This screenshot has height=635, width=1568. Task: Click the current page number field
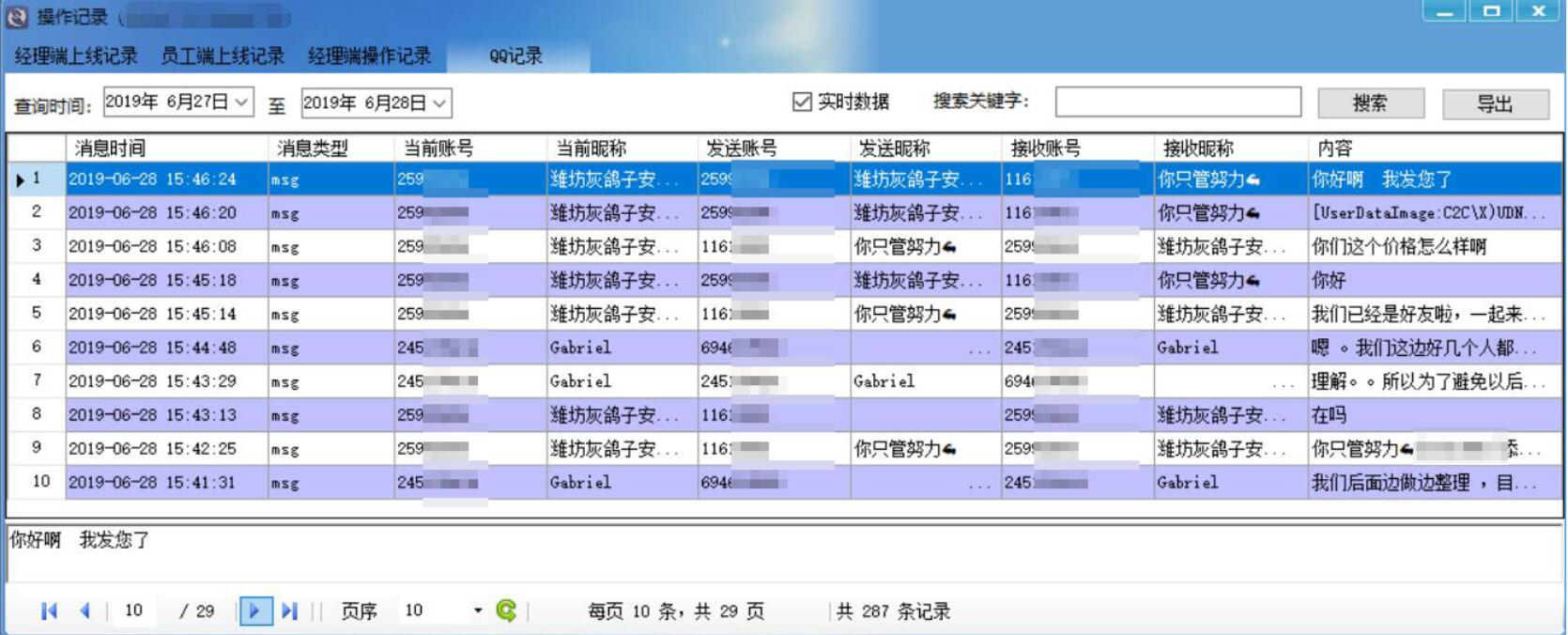[x=134, y=612]
